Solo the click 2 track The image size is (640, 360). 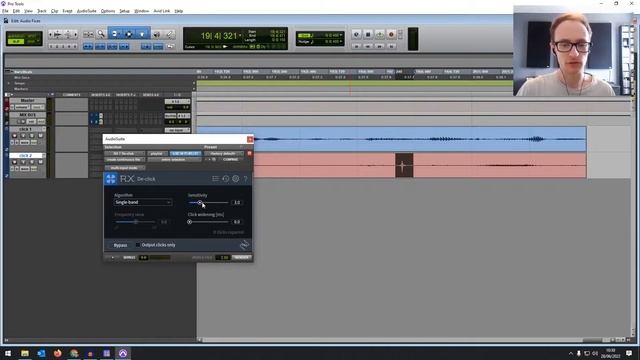32,162
